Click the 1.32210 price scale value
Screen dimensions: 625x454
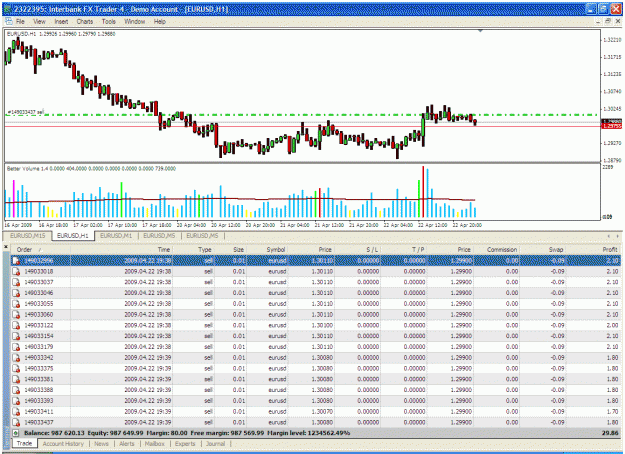(x=612, y=40)
